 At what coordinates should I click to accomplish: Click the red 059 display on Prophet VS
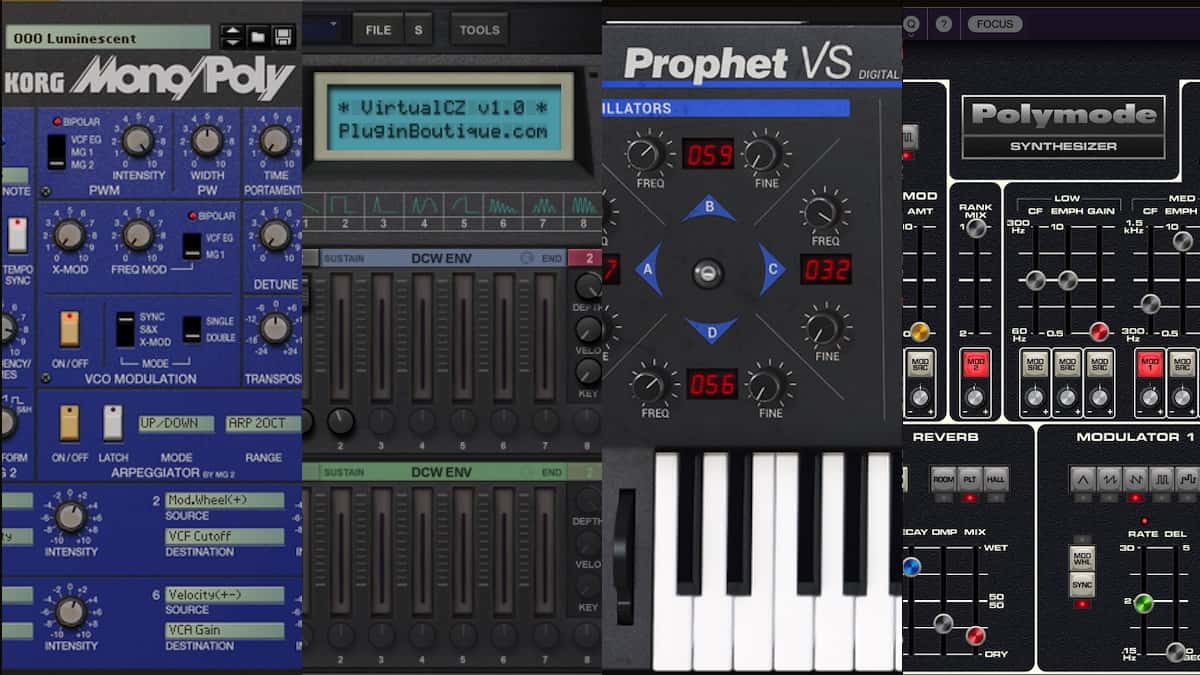point(708,154)
